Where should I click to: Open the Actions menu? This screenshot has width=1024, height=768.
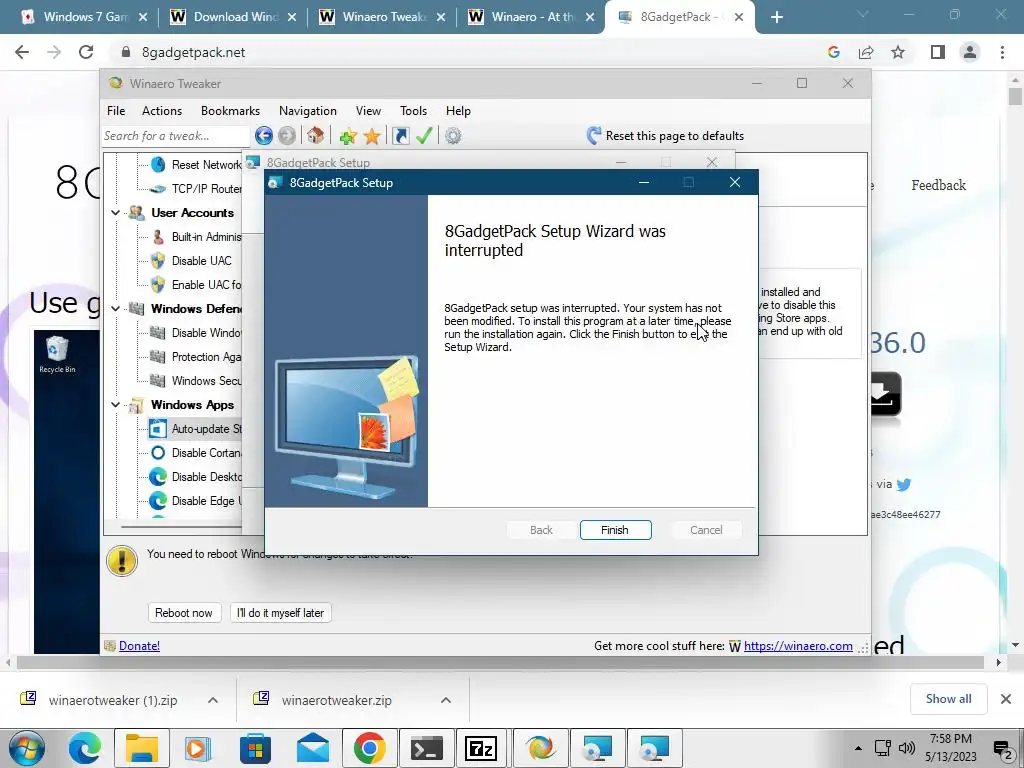point(162,110)
